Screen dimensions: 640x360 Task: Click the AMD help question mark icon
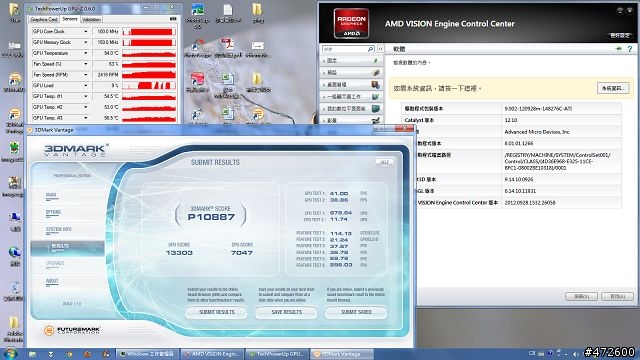630,49
